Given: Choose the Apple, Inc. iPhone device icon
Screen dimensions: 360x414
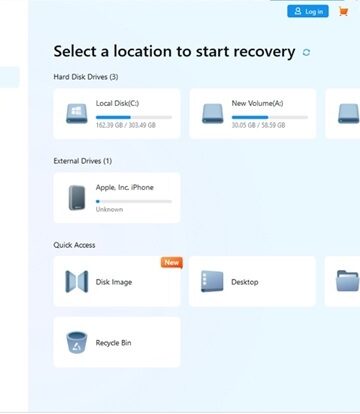Looking at the screenshot, I should [77, 198].
